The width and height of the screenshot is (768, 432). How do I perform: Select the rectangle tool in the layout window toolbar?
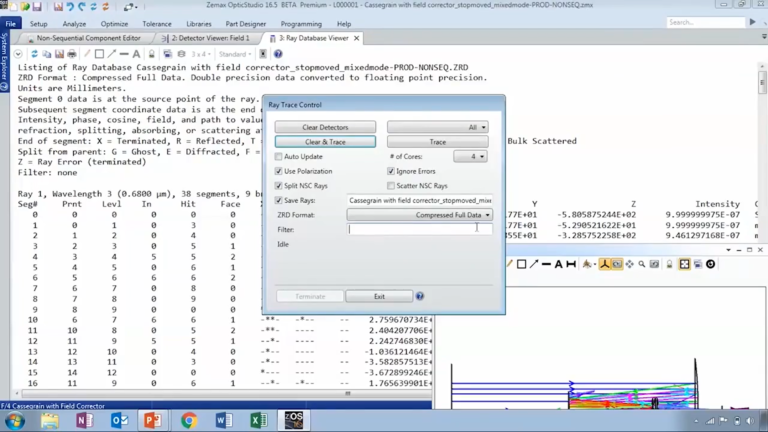(521, 264)
